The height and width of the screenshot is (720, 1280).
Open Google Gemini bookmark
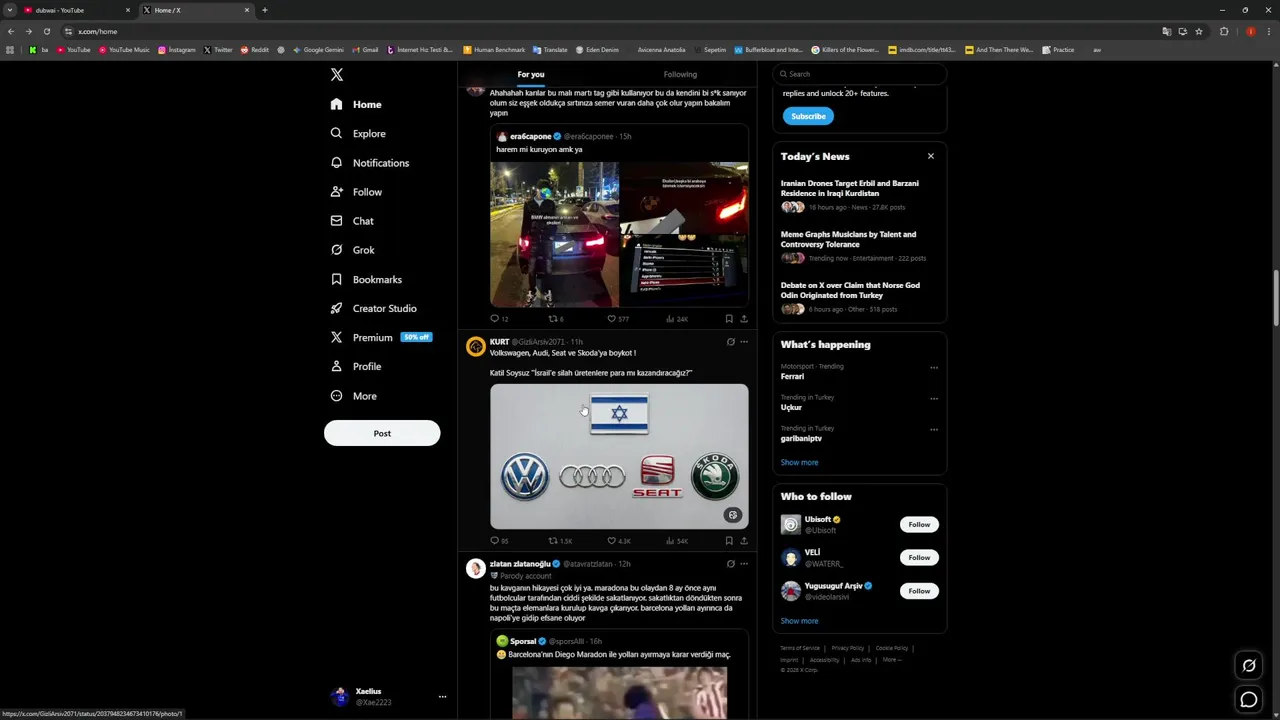coord(318,50)
